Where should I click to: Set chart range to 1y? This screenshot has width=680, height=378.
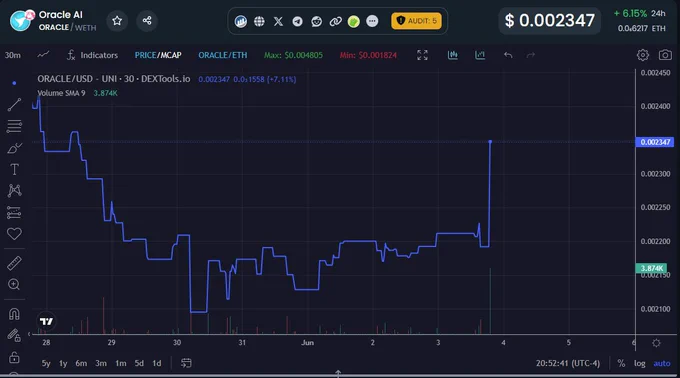[x=63, y=363]
